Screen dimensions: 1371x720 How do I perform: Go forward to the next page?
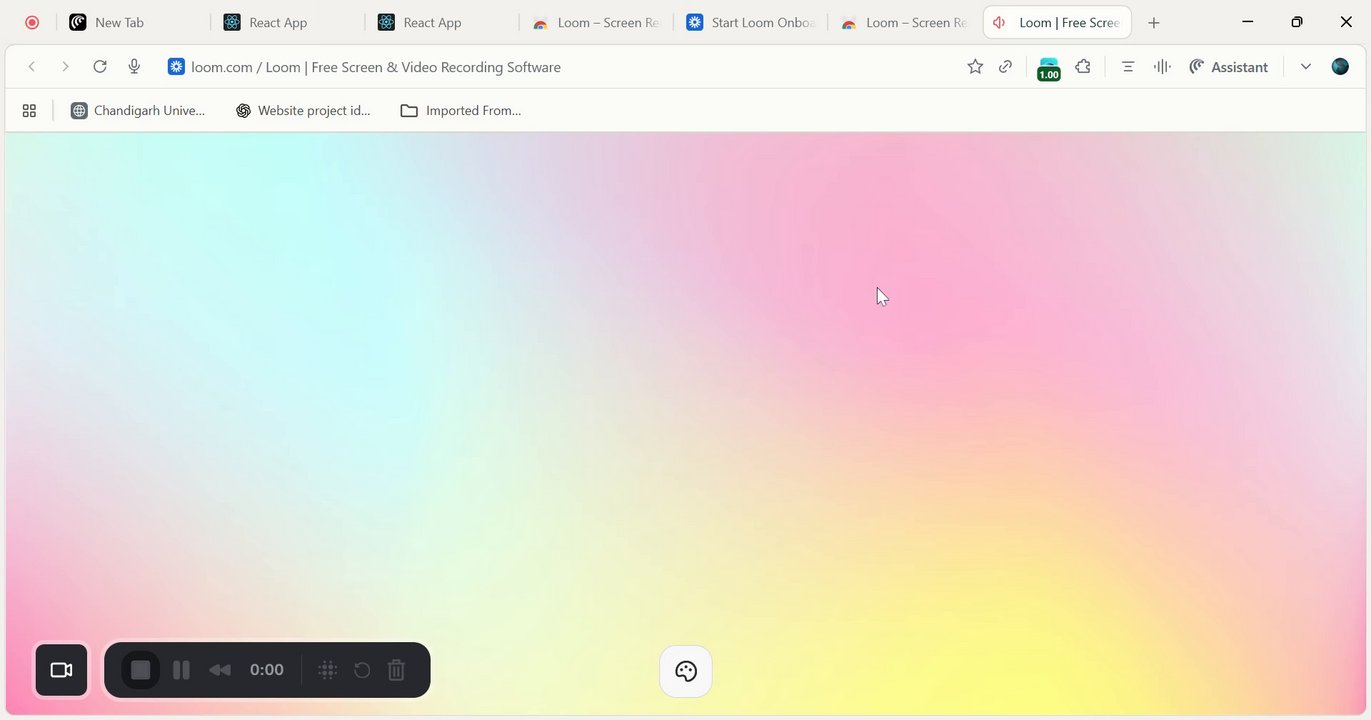click(x=65, y=67)
